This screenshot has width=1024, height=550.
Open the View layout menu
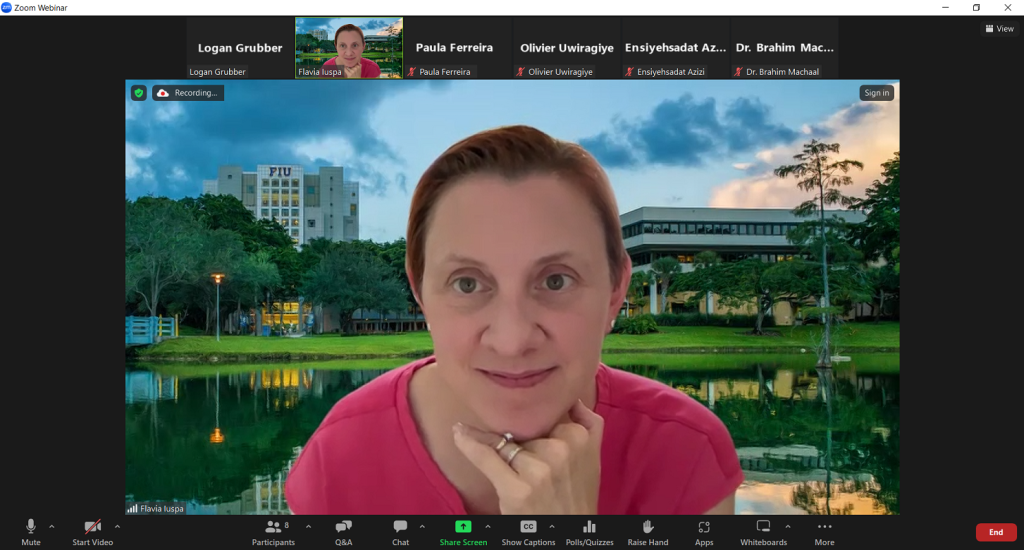tap(999, 29)
